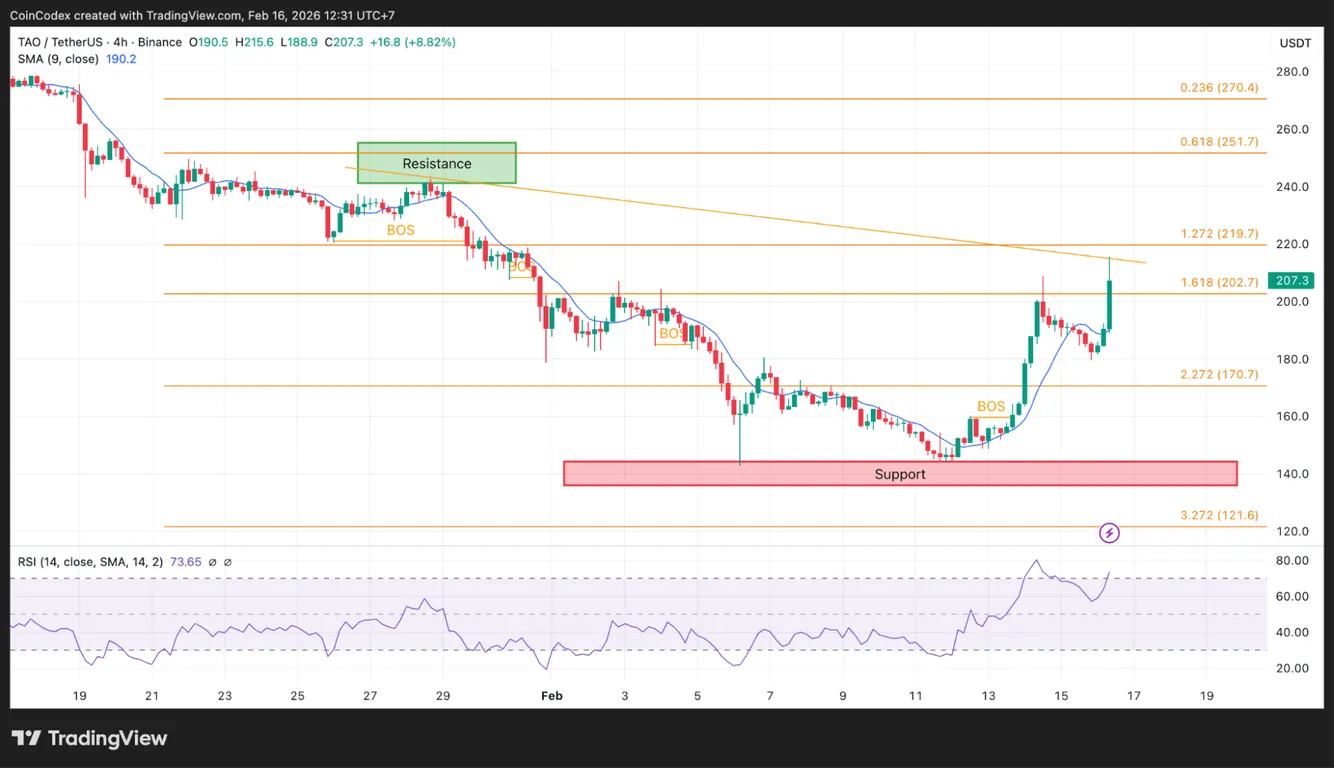This screenshot has width=1334, height=768.
Task: Click the 160.0 price axis label
Action: tap(1293, 416)
